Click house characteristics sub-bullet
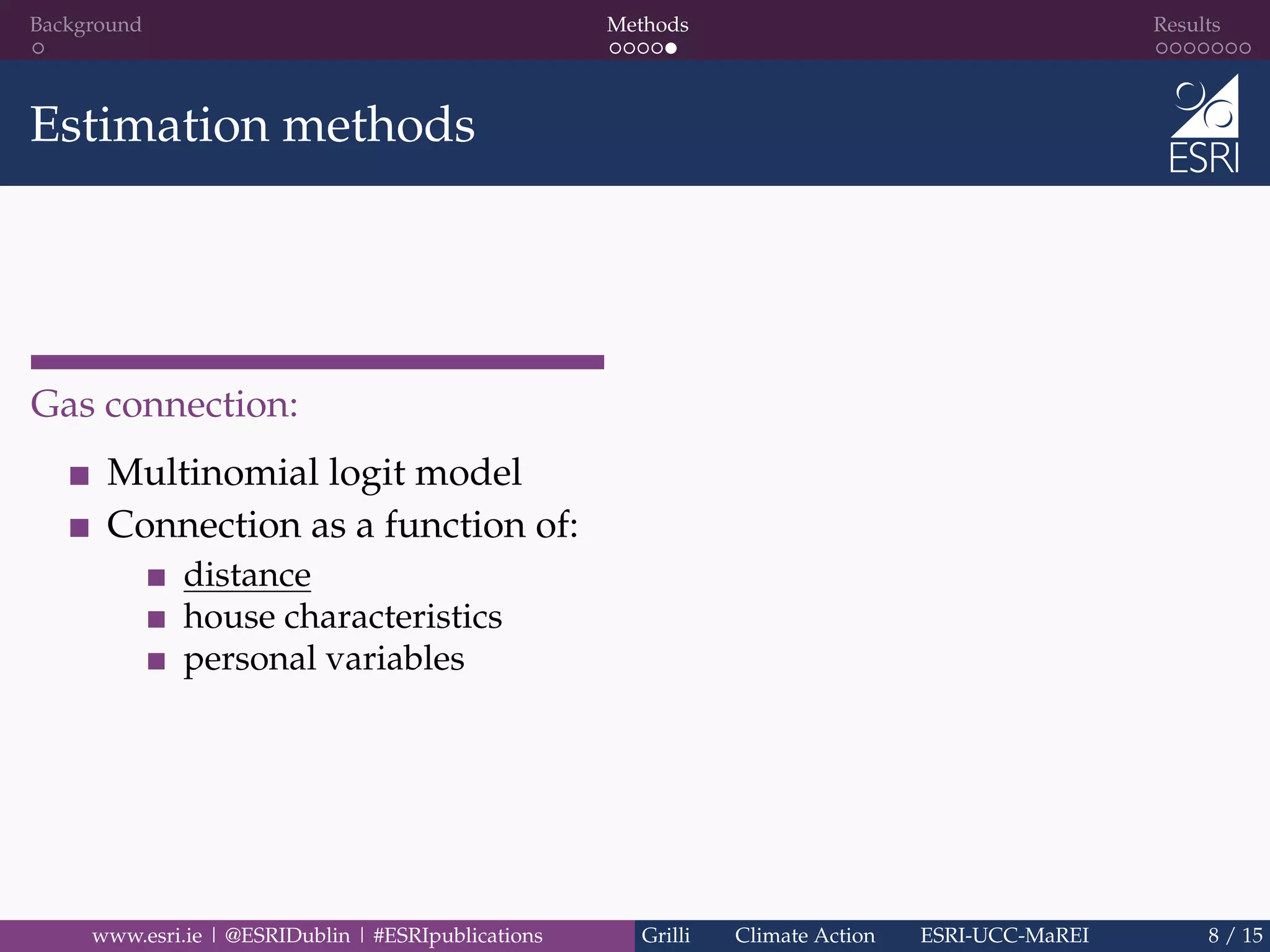1270x952 pixels. pos(343,616)
